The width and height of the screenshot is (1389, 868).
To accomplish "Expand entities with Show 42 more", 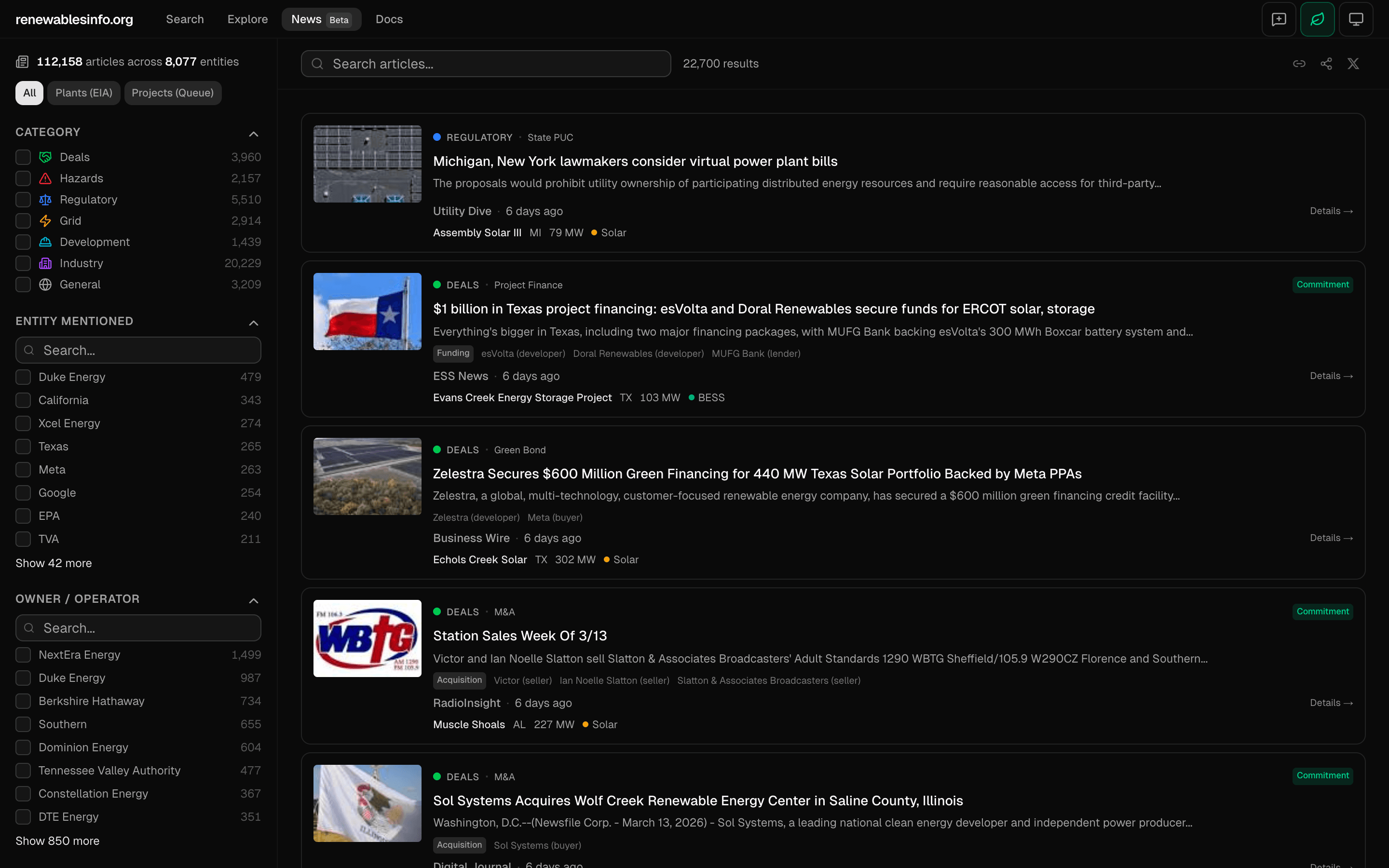I will 54,563.
